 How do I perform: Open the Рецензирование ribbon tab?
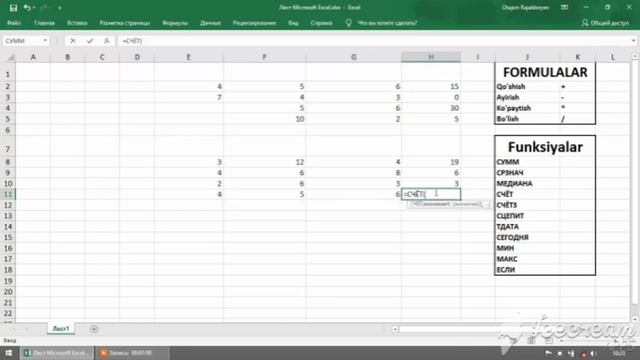pos(254,23)
